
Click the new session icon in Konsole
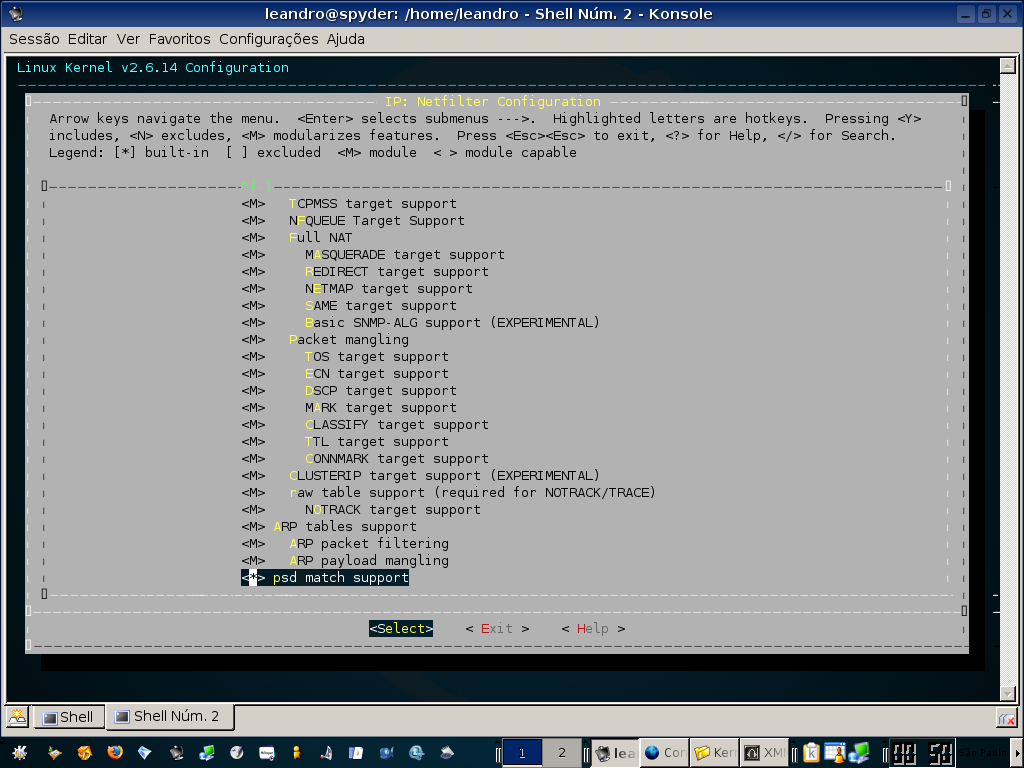coord(18,716)
